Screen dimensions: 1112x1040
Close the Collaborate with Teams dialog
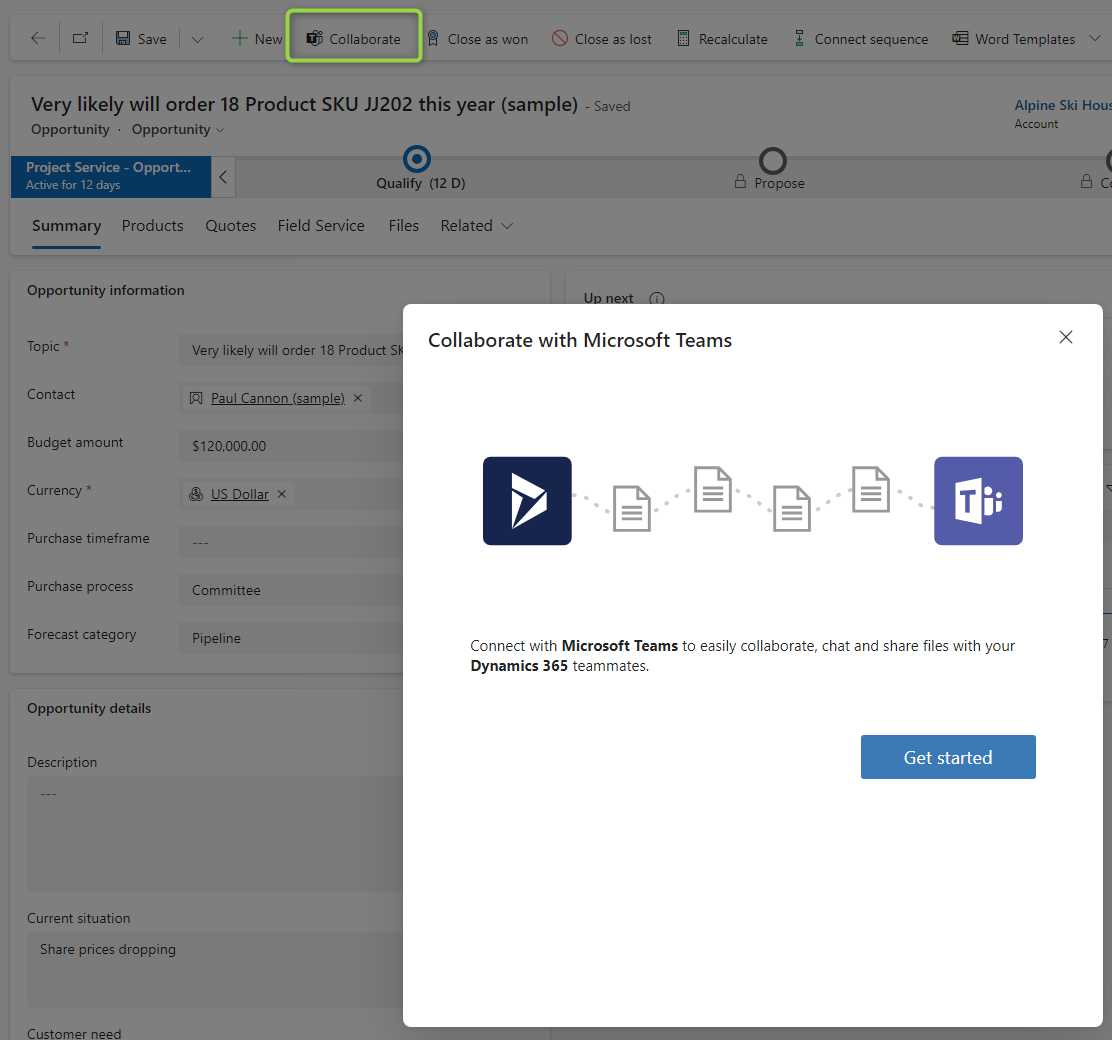[1066, 337]
